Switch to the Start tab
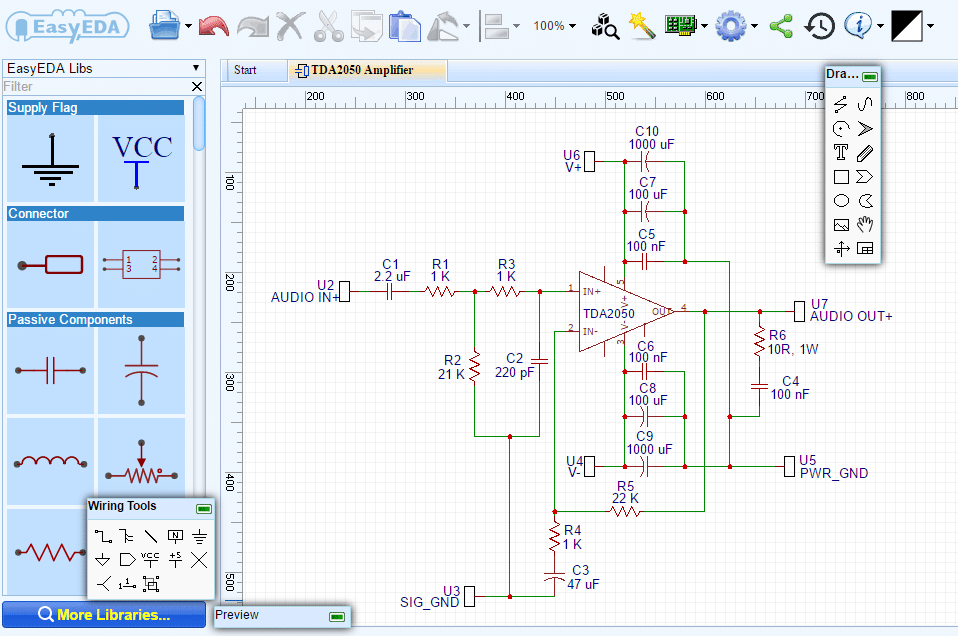Viewport: 958px width, 636px height. [x=245, y=70]
